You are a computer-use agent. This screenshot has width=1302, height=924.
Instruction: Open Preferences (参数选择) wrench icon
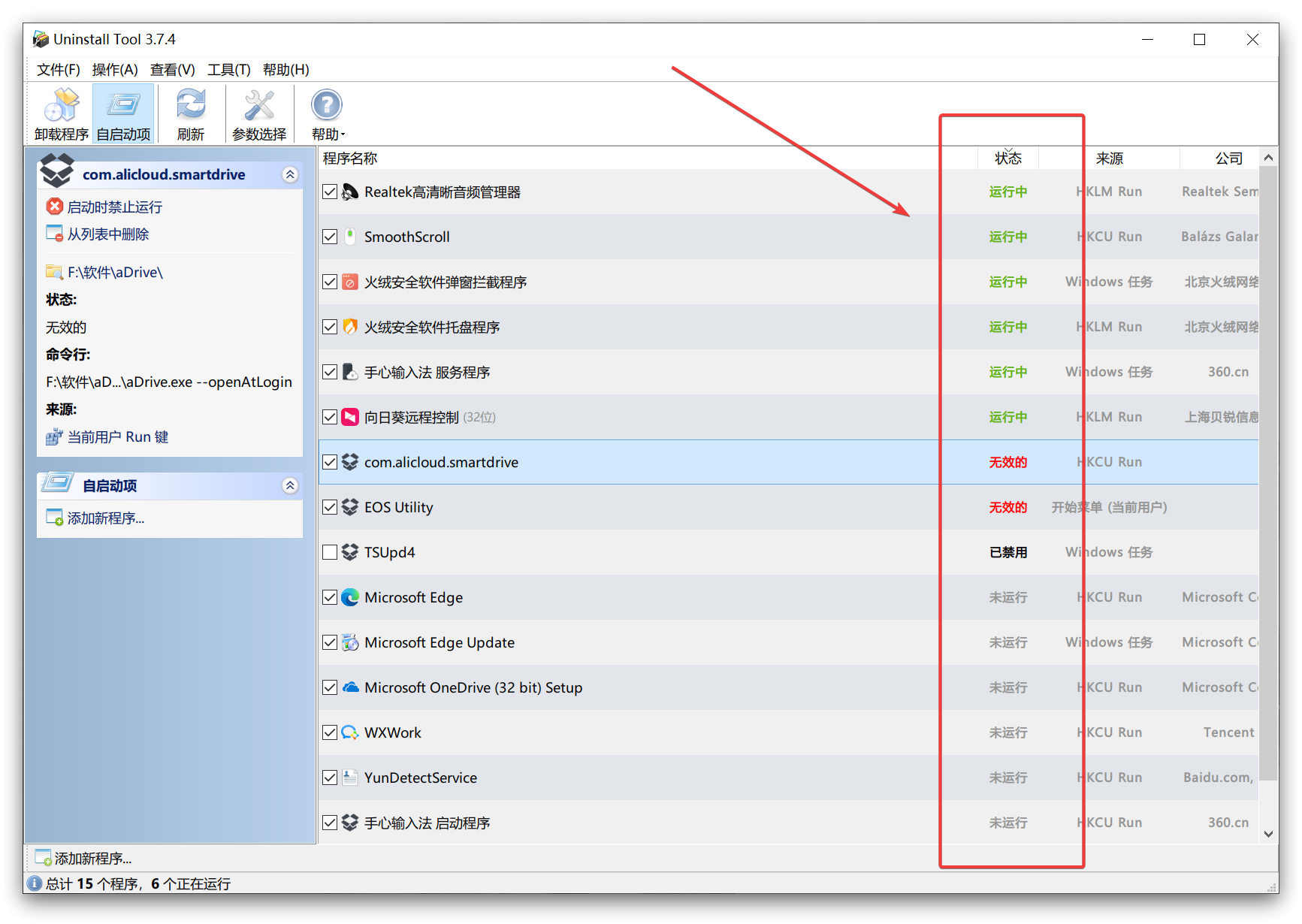pyautogui.click(x=259, y=105)
